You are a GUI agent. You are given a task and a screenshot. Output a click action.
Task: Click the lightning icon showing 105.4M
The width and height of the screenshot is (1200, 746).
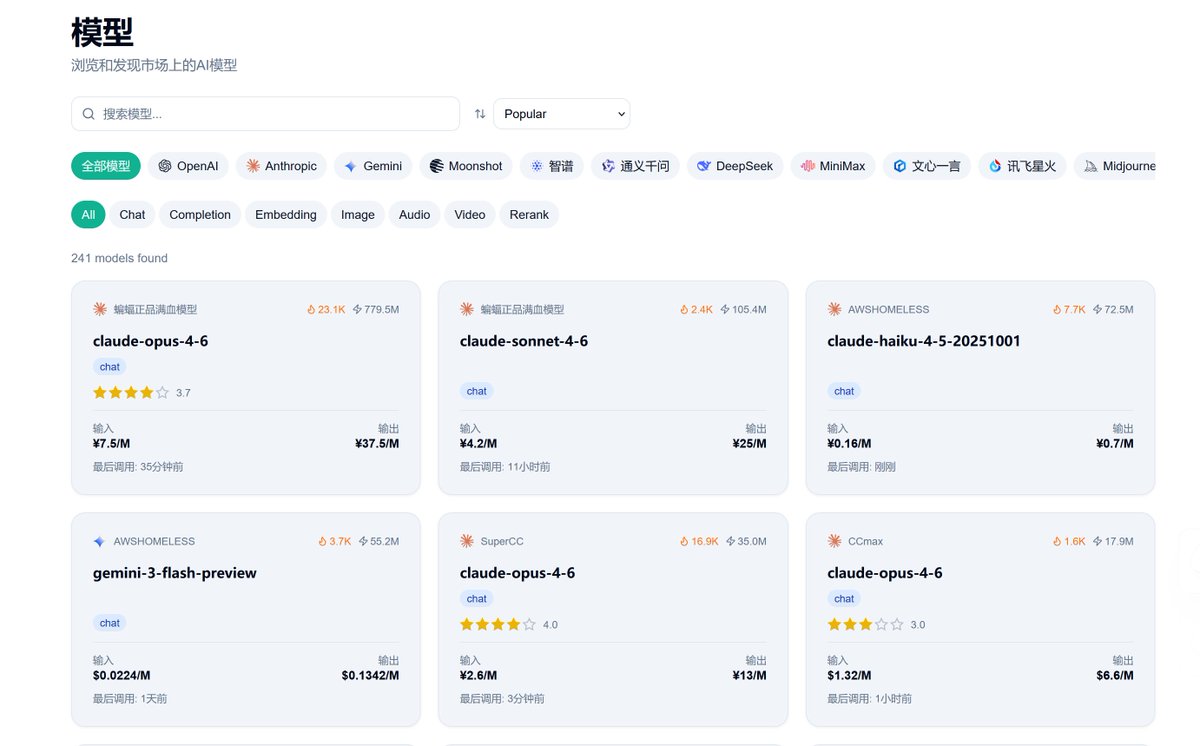pos(724,310)
